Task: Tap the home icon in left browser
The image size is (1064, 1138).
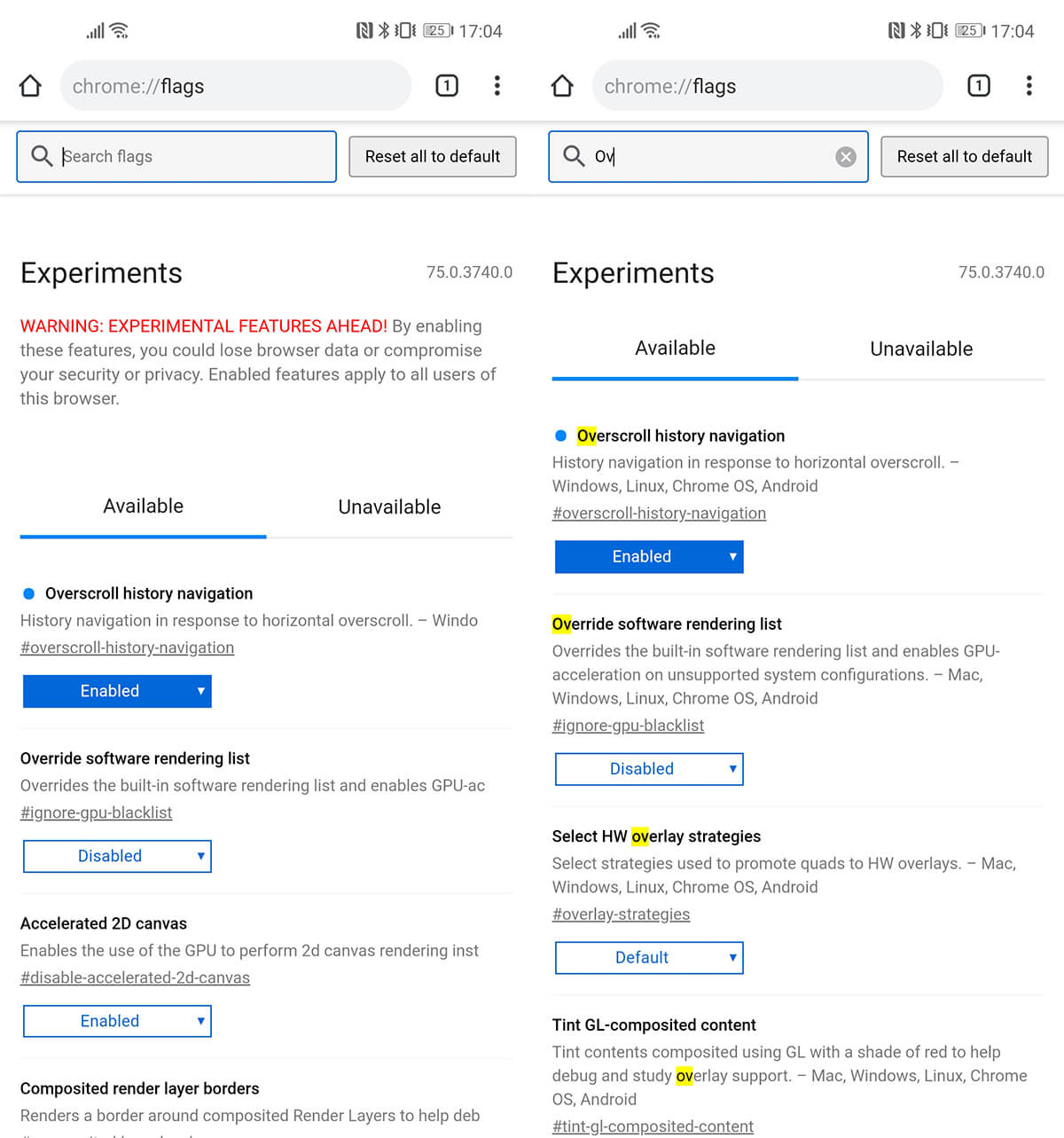Action: (x=30, y=86)
